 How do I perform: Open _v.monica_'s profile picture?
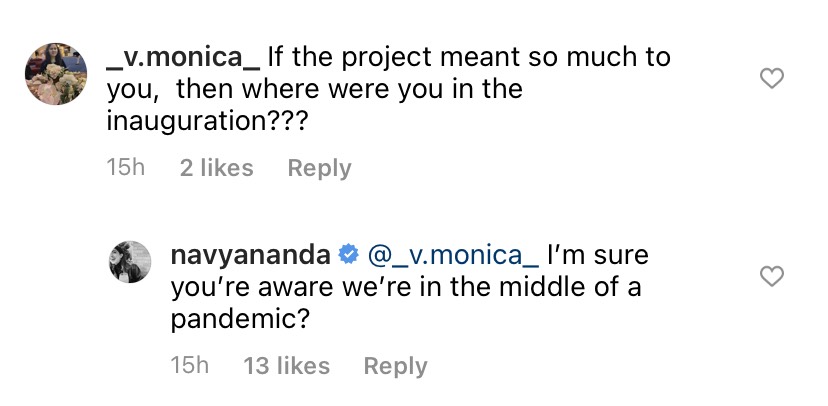coord(55,74)
